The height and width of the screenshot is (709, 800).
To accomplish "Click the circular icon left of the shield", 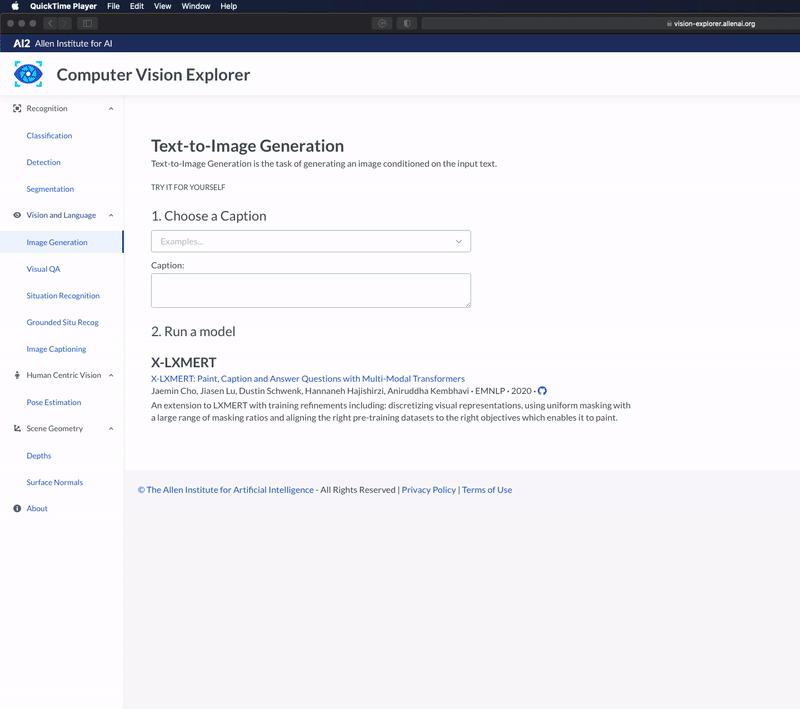I will 382,23.
